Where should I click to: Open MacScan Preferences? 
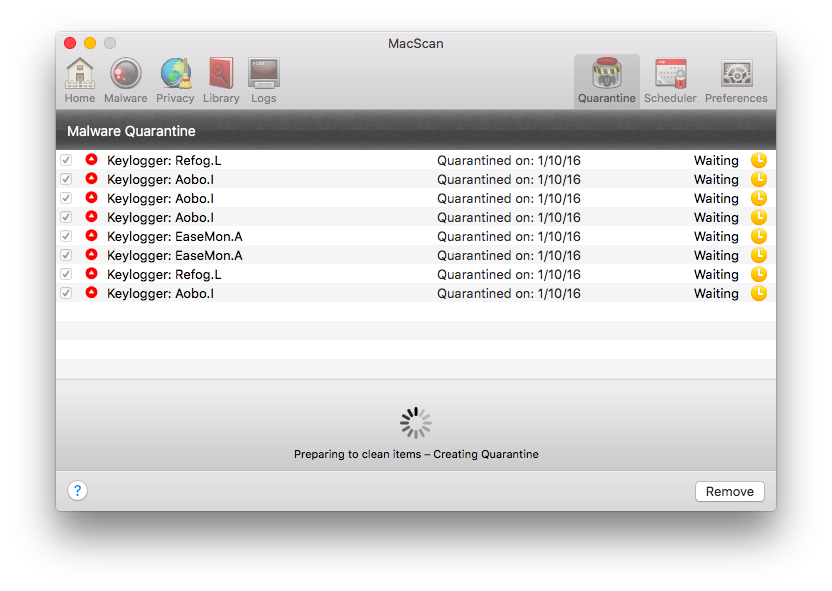(x=736, y=81)
